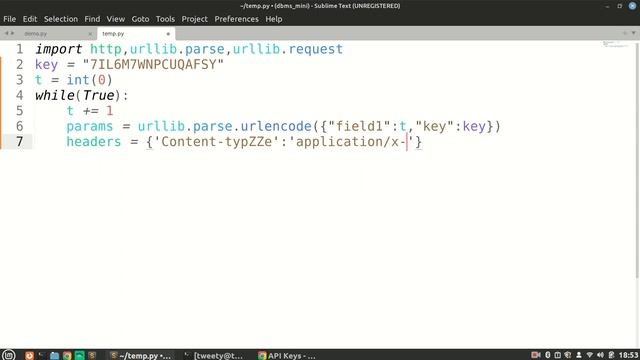Go to previous tab with left arrow
Screen dimensions: 640x360
[x=6, y=33]
